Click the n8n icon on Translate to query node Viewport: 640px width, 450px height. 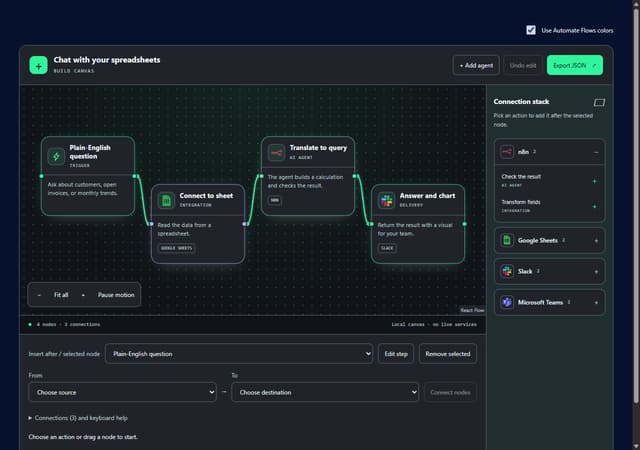coord(276,153)
